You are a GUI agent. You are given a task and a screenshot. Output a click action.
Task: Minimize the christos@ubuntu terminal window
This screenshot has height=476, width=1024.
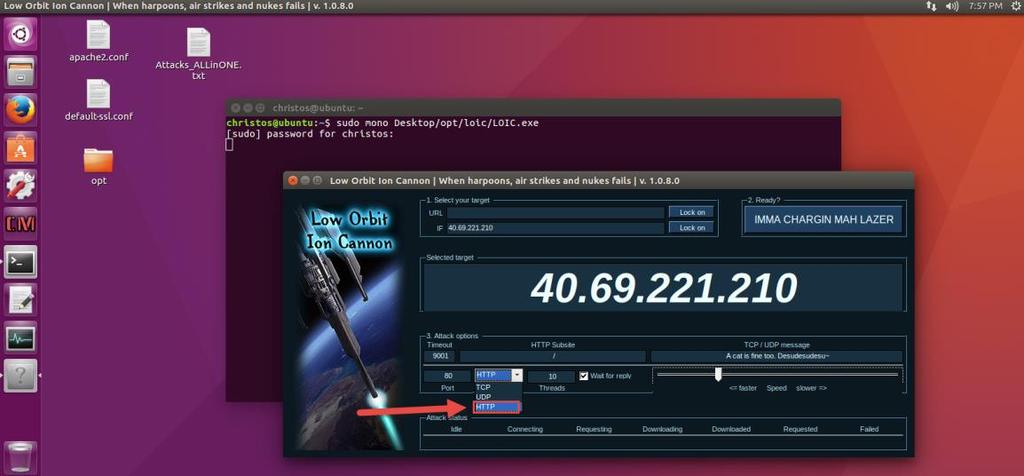click(x=248, y=108)
